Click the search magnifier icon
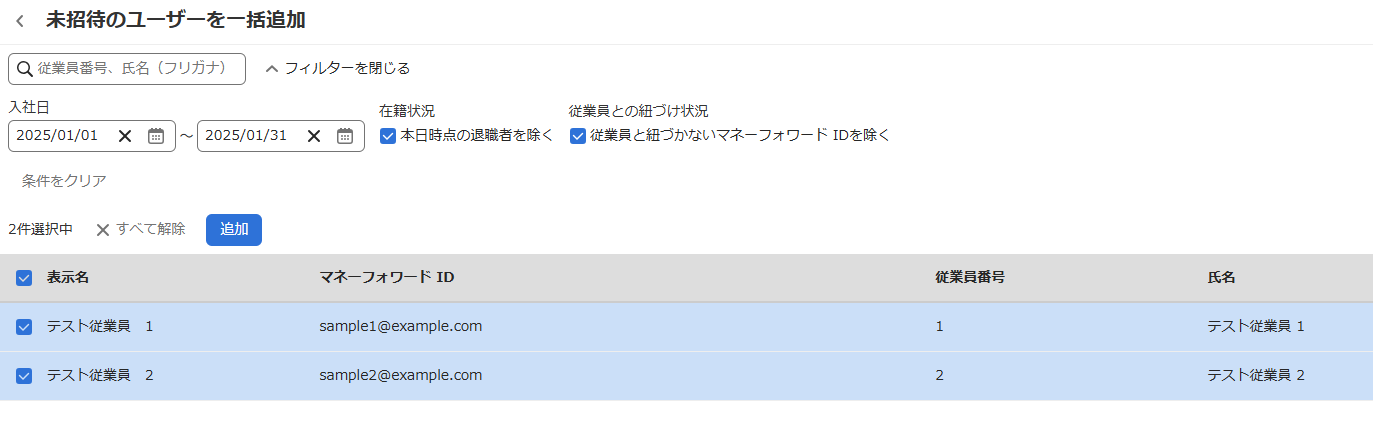Image resolution: width=1373 pixels, height=422 pixels. click(24, 69)
